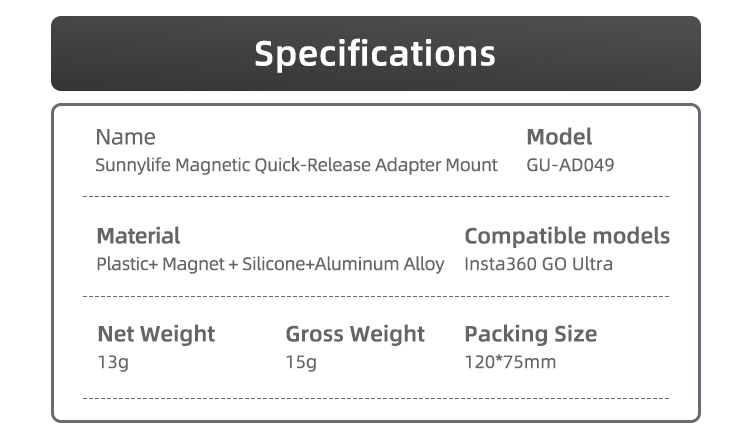Click the word Silicone in materials
The width and height of the screenshot is (750, 441).
(x=277, y=265)
